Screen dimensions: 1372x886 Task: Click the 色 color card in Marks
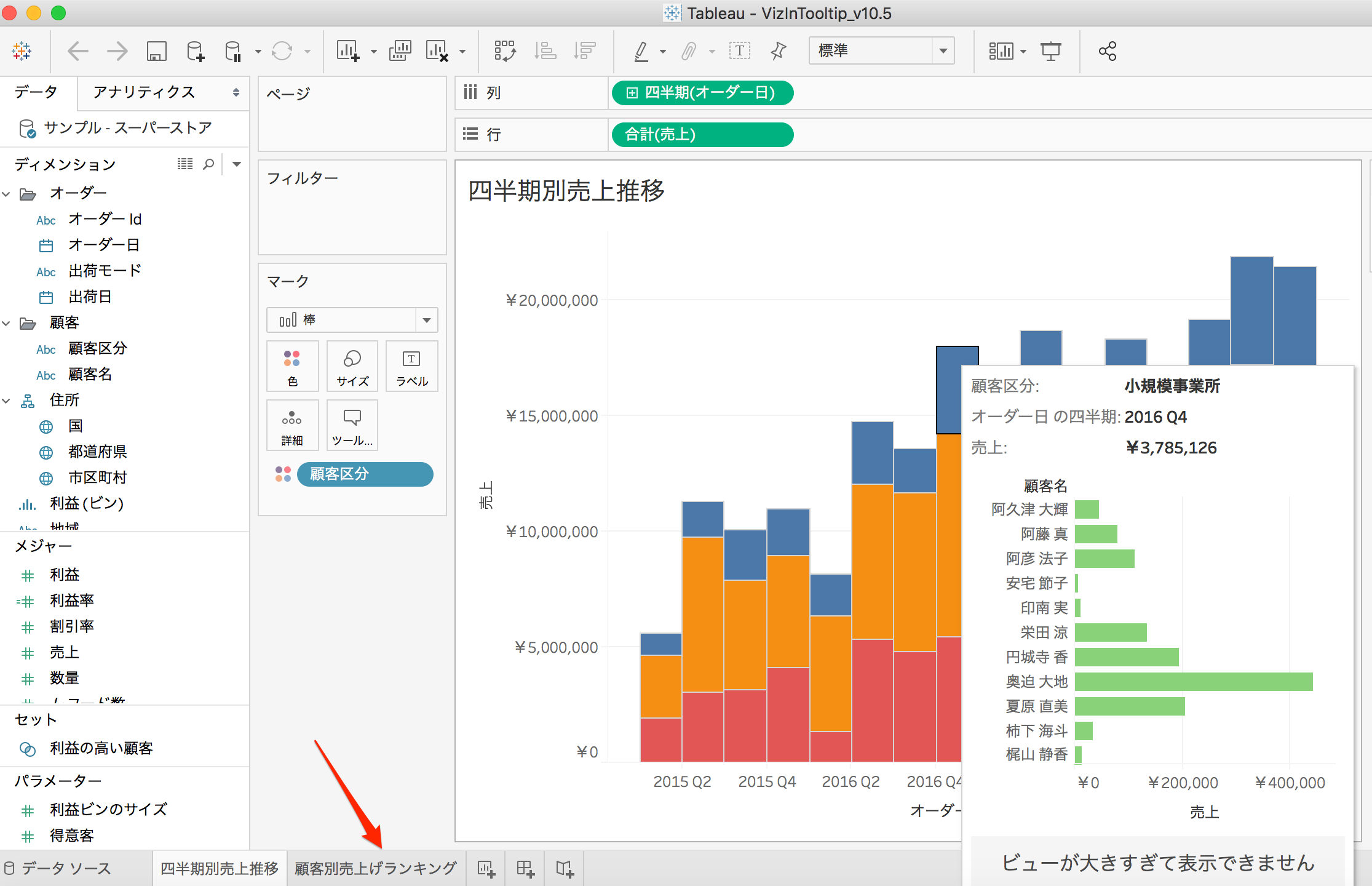(292, 366)
